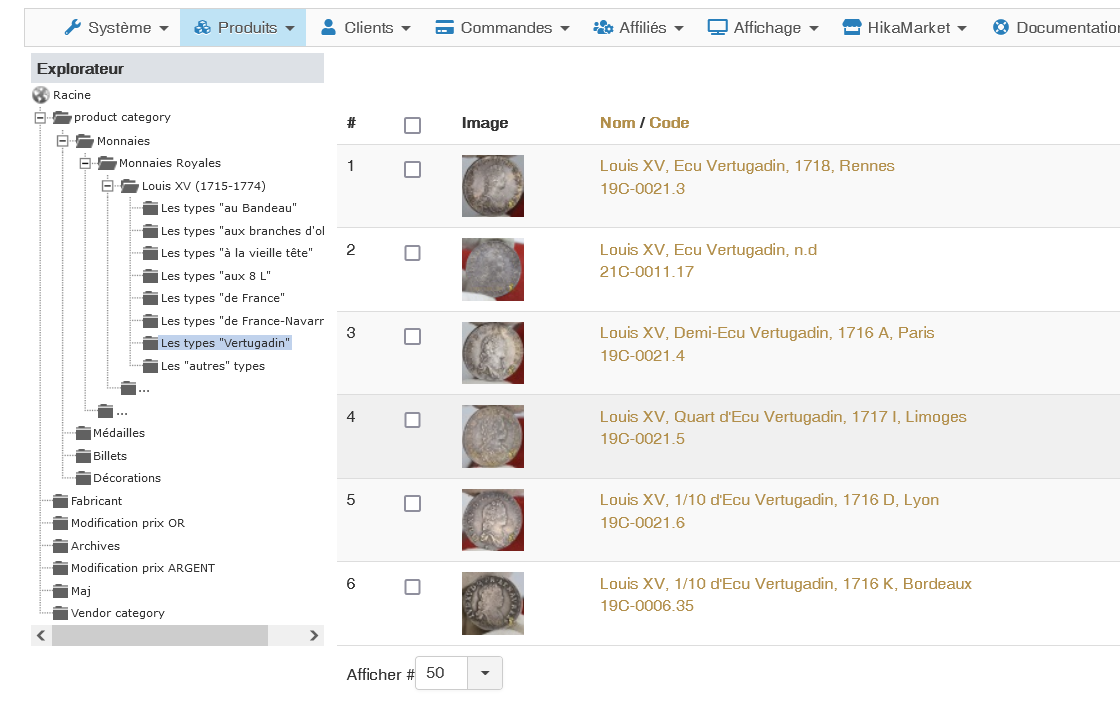The width and height of the screenshot is (1120, 701).
Task: Open the Demi-Ecu Vertugadin 1716 A Paris link
Action: pyautogui.click(x=767, y=333)
